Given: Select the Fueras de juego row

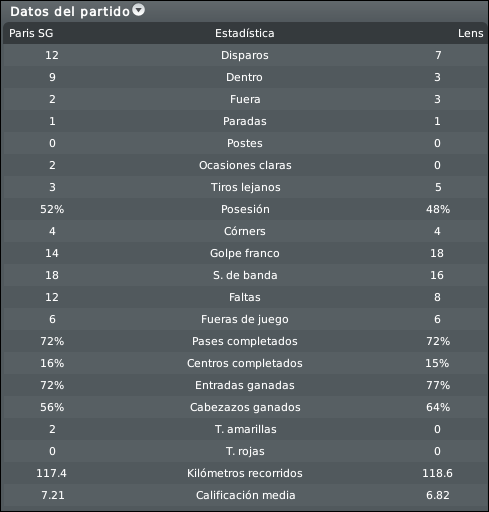Looking at the screenshot, I should 245,319.
